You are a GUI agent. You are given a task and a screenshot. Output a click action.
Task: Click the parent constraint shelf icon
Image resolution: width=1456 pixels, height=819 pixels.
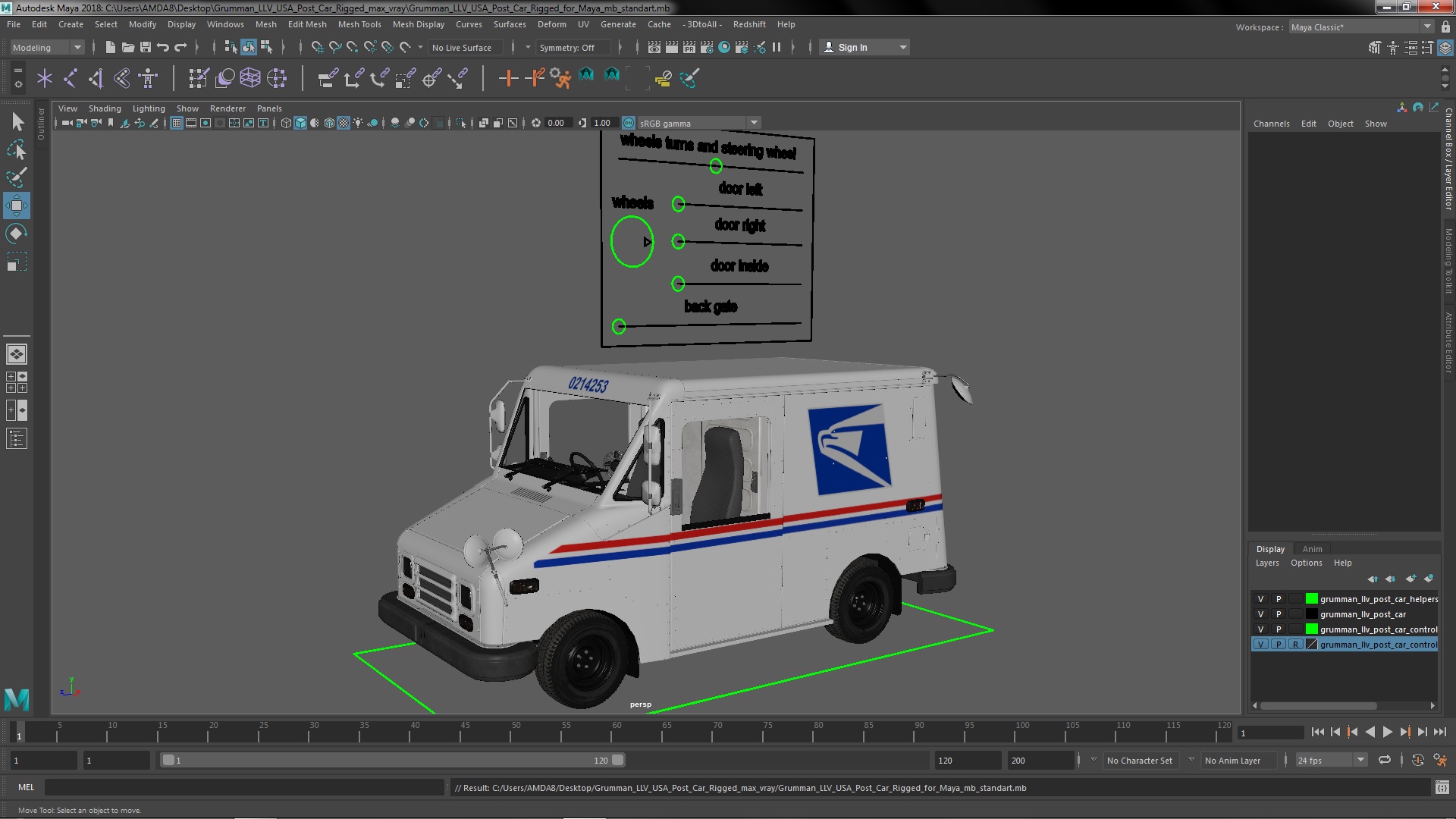(x=328, y=77)
